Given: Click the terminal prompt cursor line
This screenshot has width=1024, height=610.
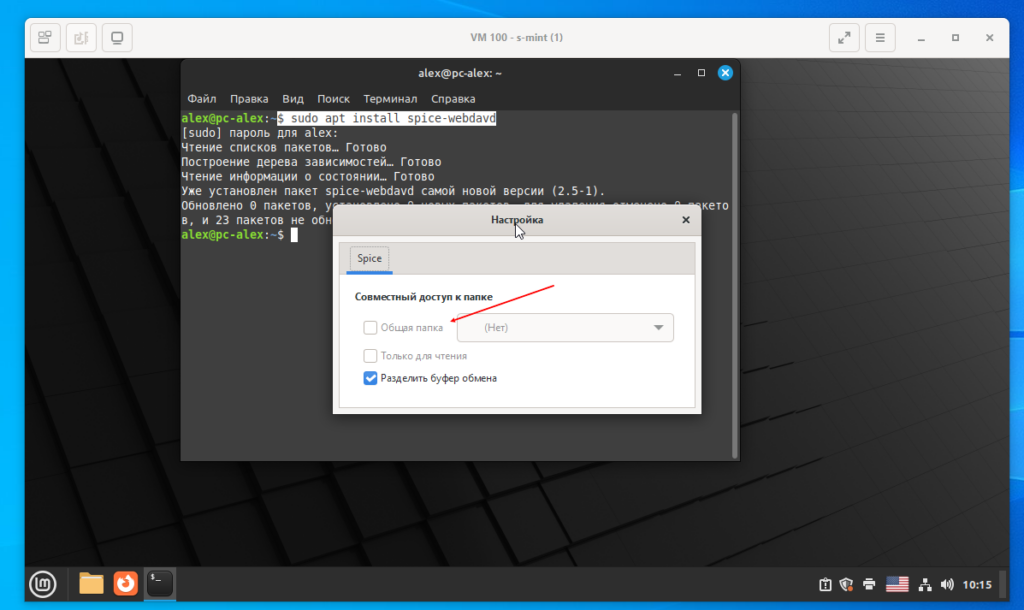Looking at the screenshot, I should pyautogui.click(x=240, y=235).
